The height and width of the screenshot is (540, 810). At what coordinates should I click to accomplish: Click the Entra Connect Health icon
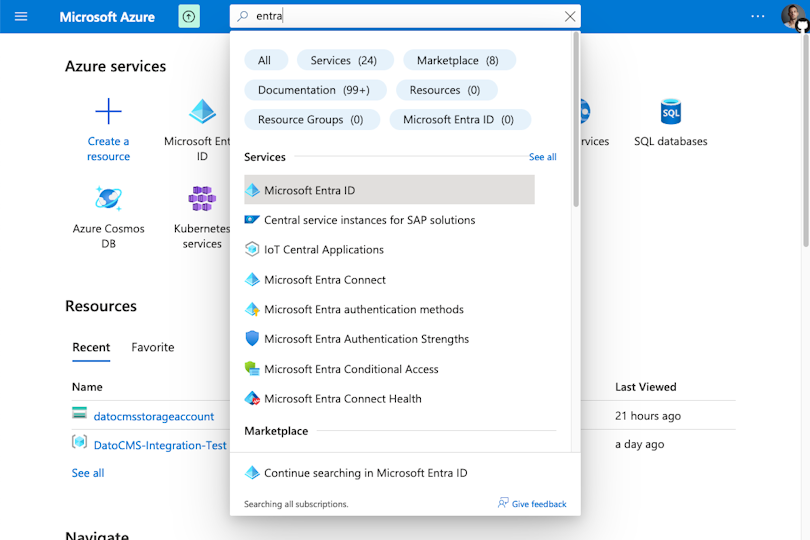click(252, 398)
